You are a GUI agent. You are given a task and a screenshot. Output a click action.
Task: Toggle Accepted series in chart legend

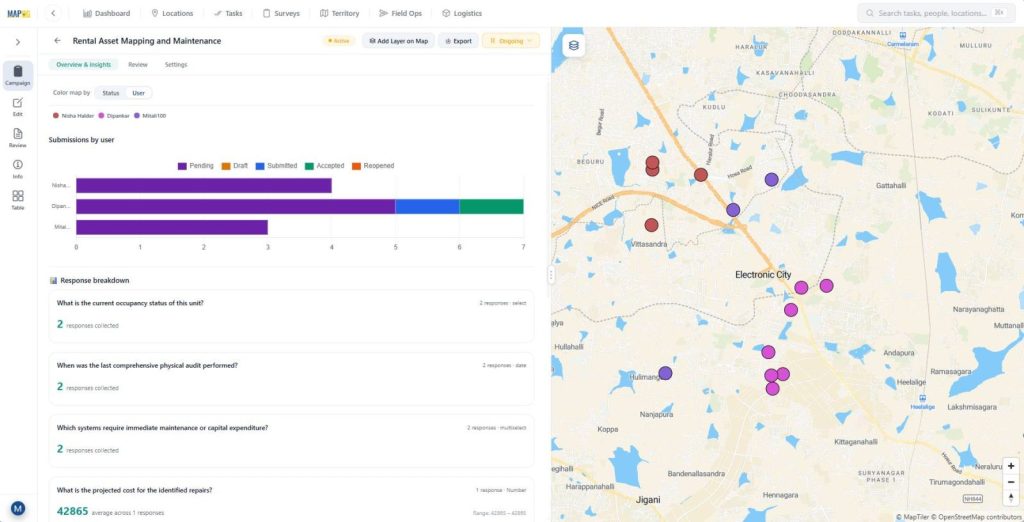[x=325, y=166]
